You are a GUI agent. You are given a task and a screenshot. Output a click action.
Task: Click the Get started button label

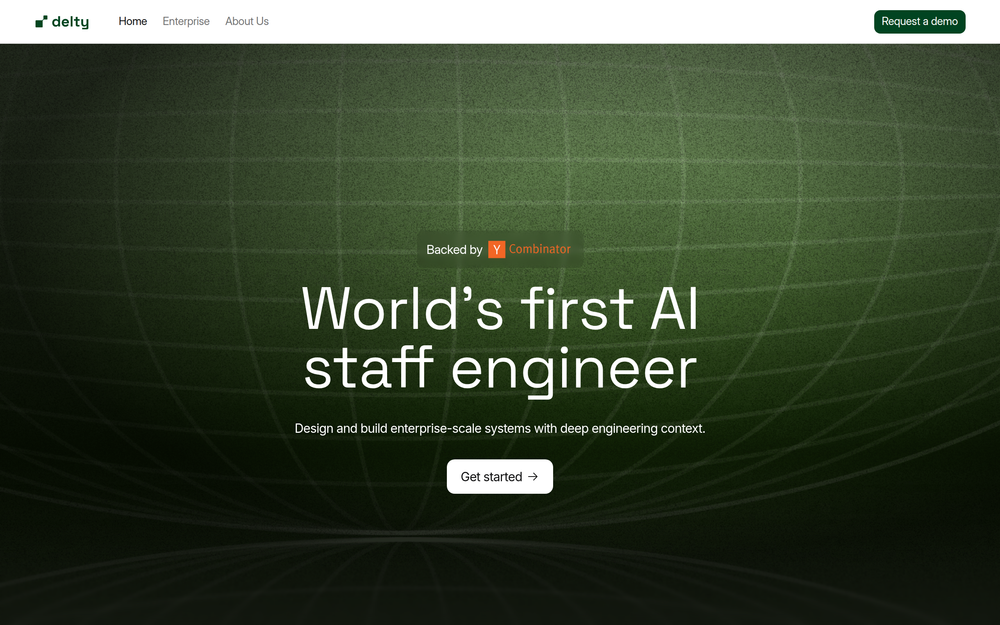coord(491,476)
